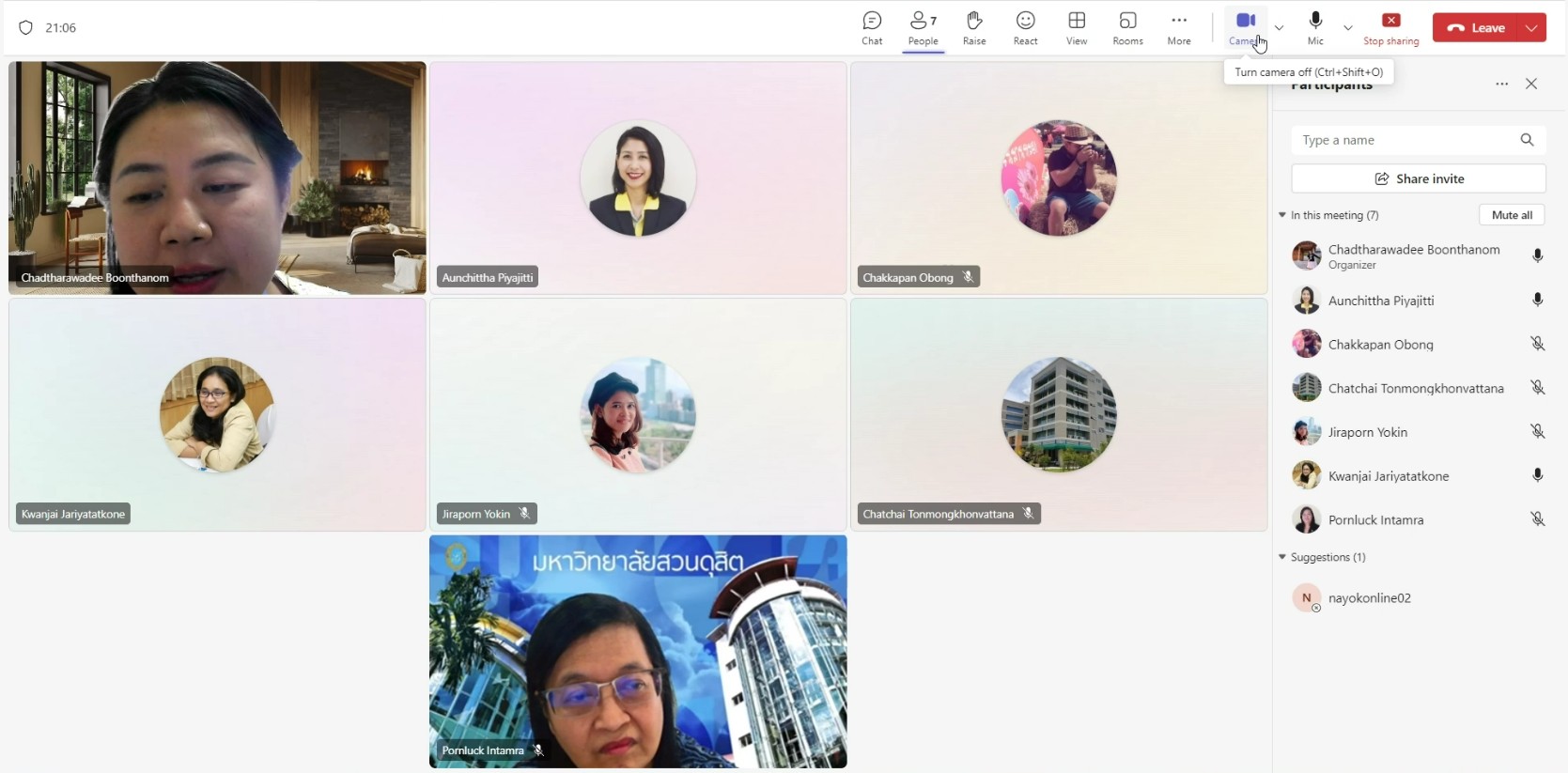The width and height of the screenshot is (1568, 773).
Task: Mute all participants
Action: click(1512, 215)
